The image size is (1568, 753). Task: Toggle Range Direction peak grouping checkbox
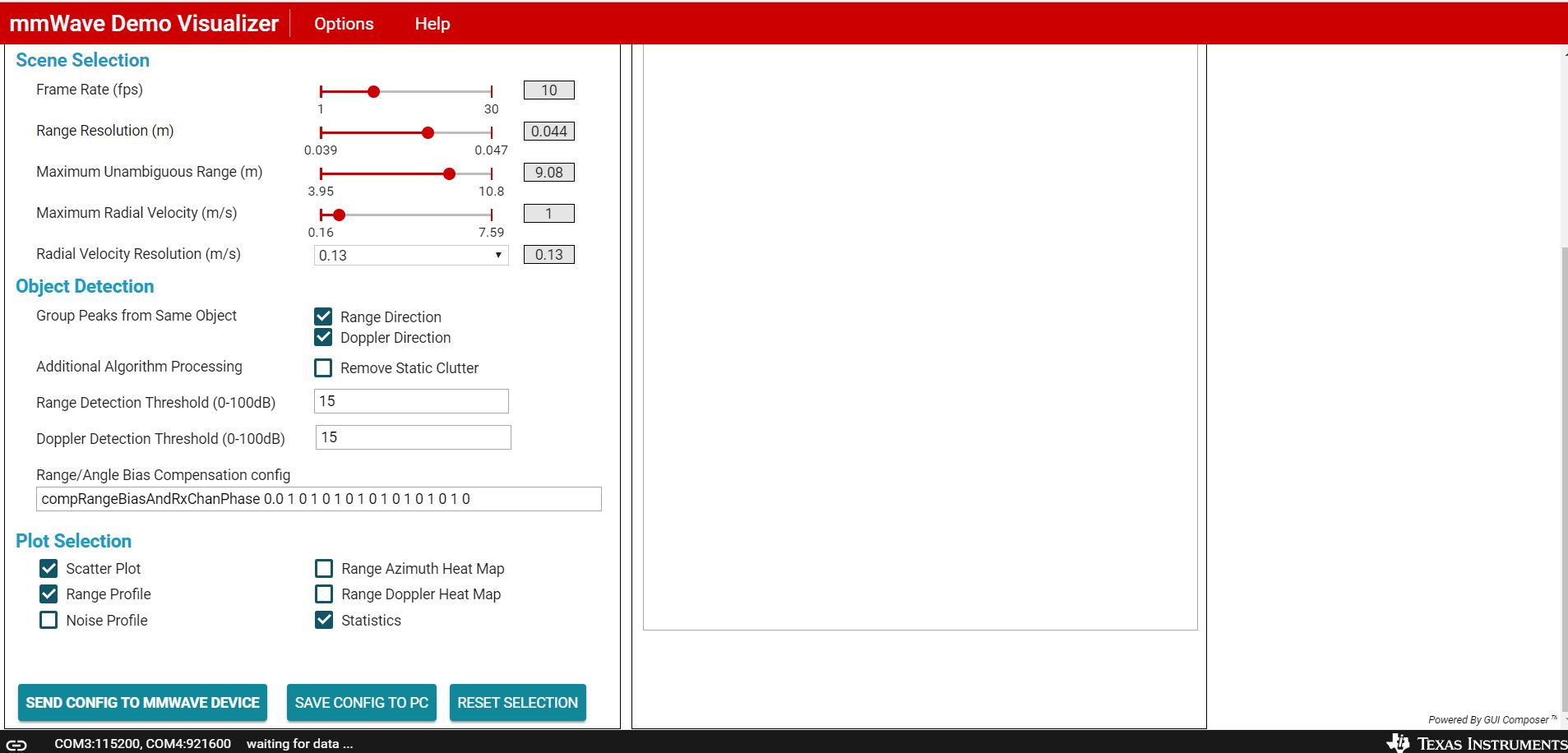(x=323, y=316)
